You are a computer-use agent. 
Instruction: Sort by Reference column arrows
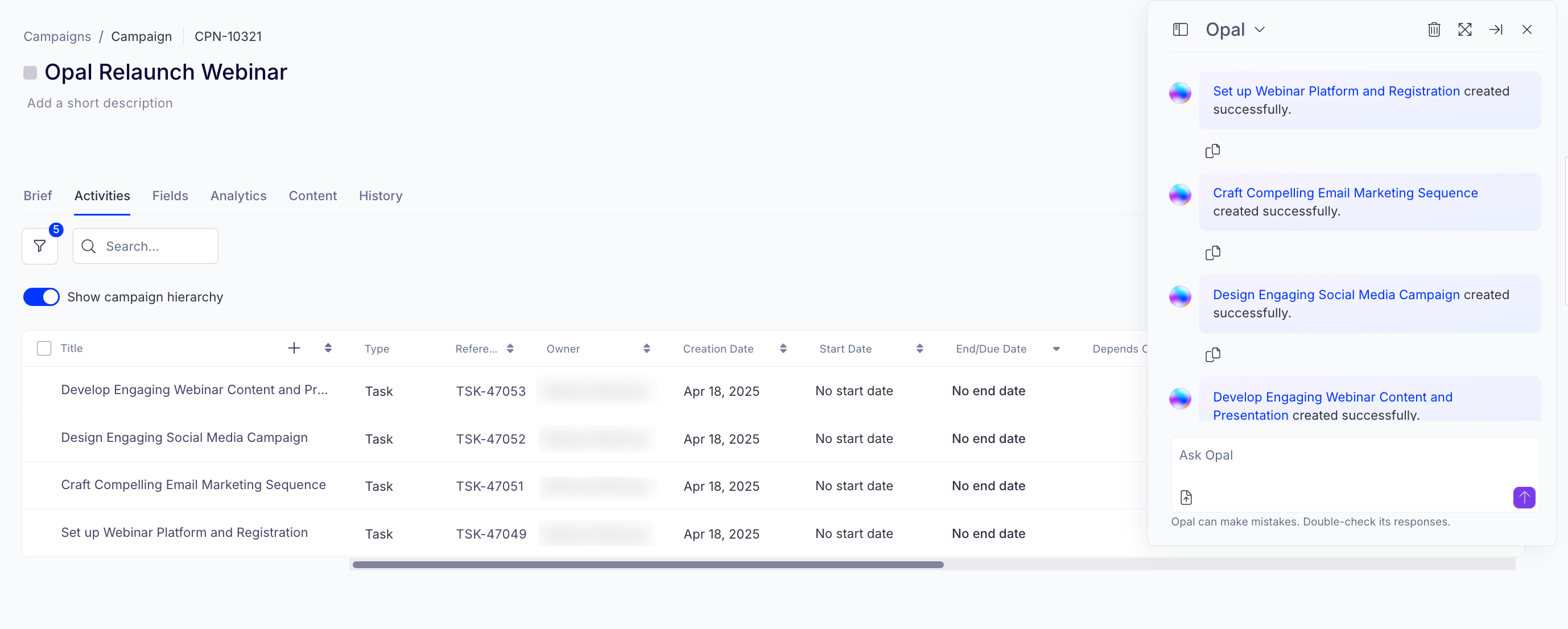pyautogui.click(x=510, y=349)
